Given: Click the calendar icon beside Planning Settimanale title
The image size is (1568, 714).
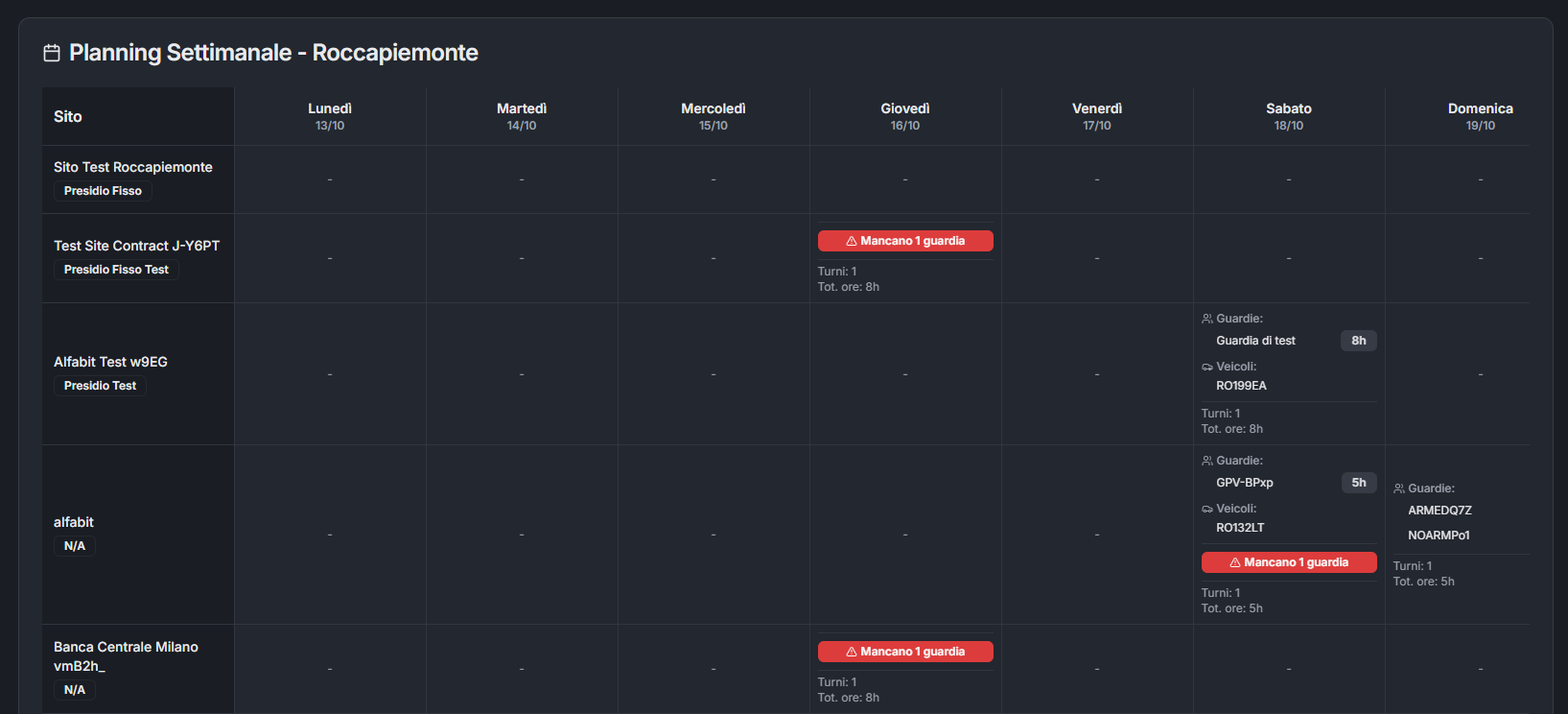Looking at the screenshot, I should pyautogui.click(x=52, y=53).
